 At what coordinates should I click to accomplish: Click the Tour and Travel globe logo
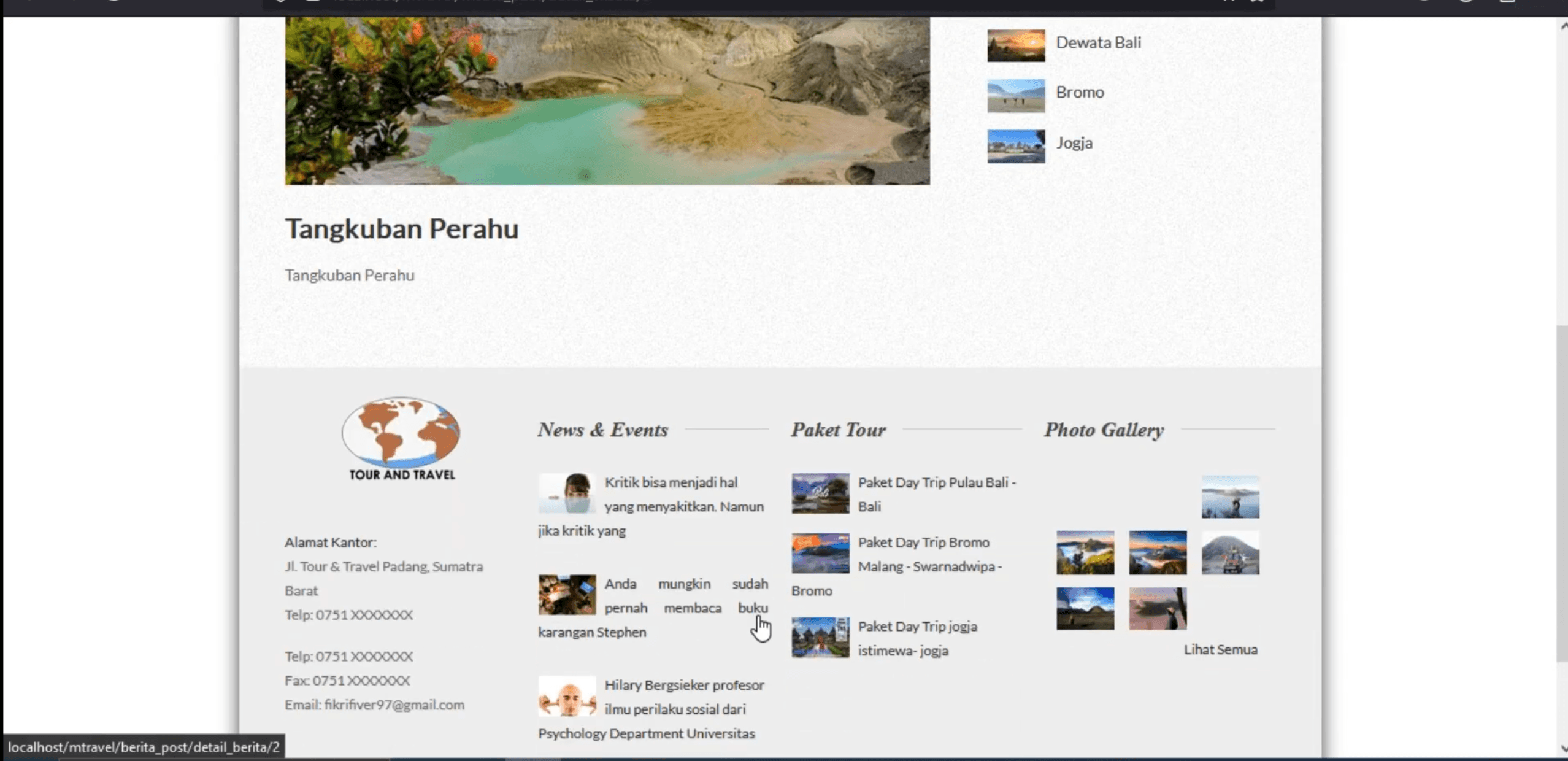click(401, 439)
